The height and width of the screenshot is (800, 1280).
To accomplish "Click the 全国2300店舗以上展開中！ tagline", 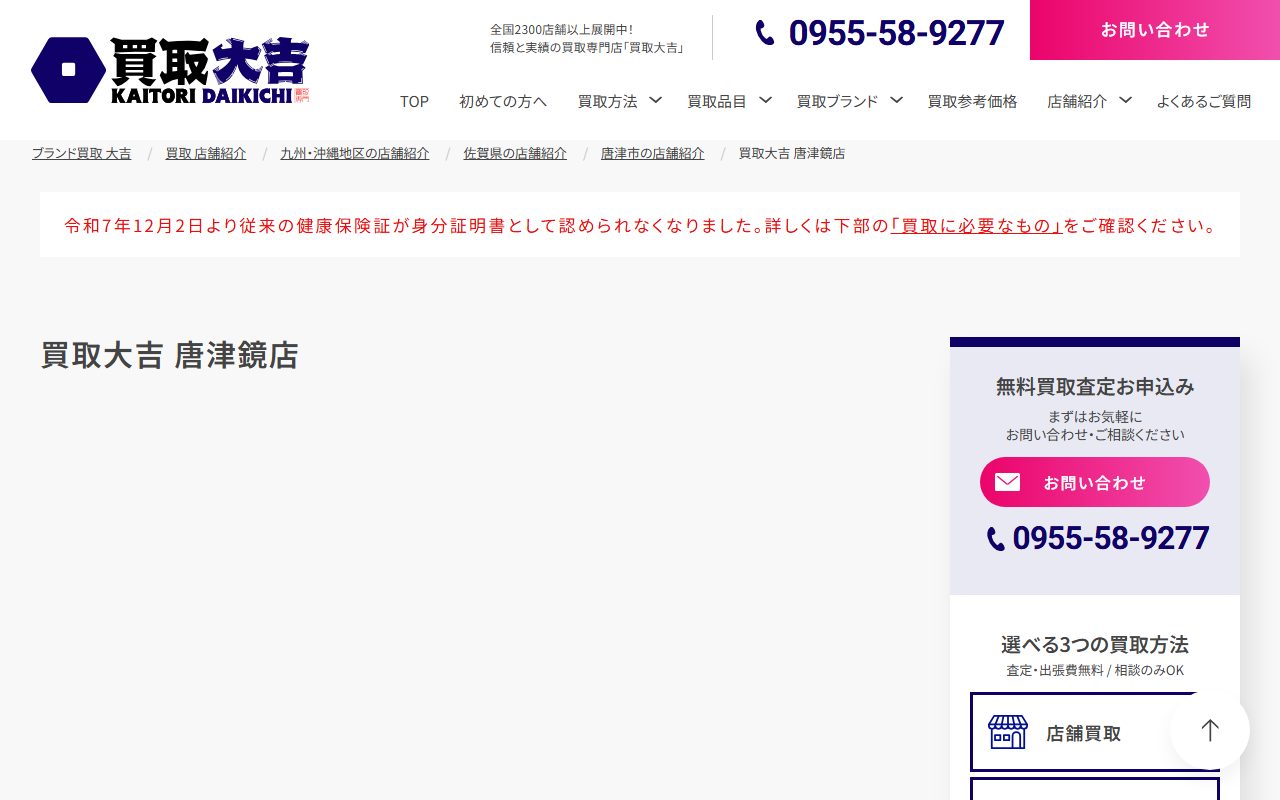I will click(x=562, y=29).
